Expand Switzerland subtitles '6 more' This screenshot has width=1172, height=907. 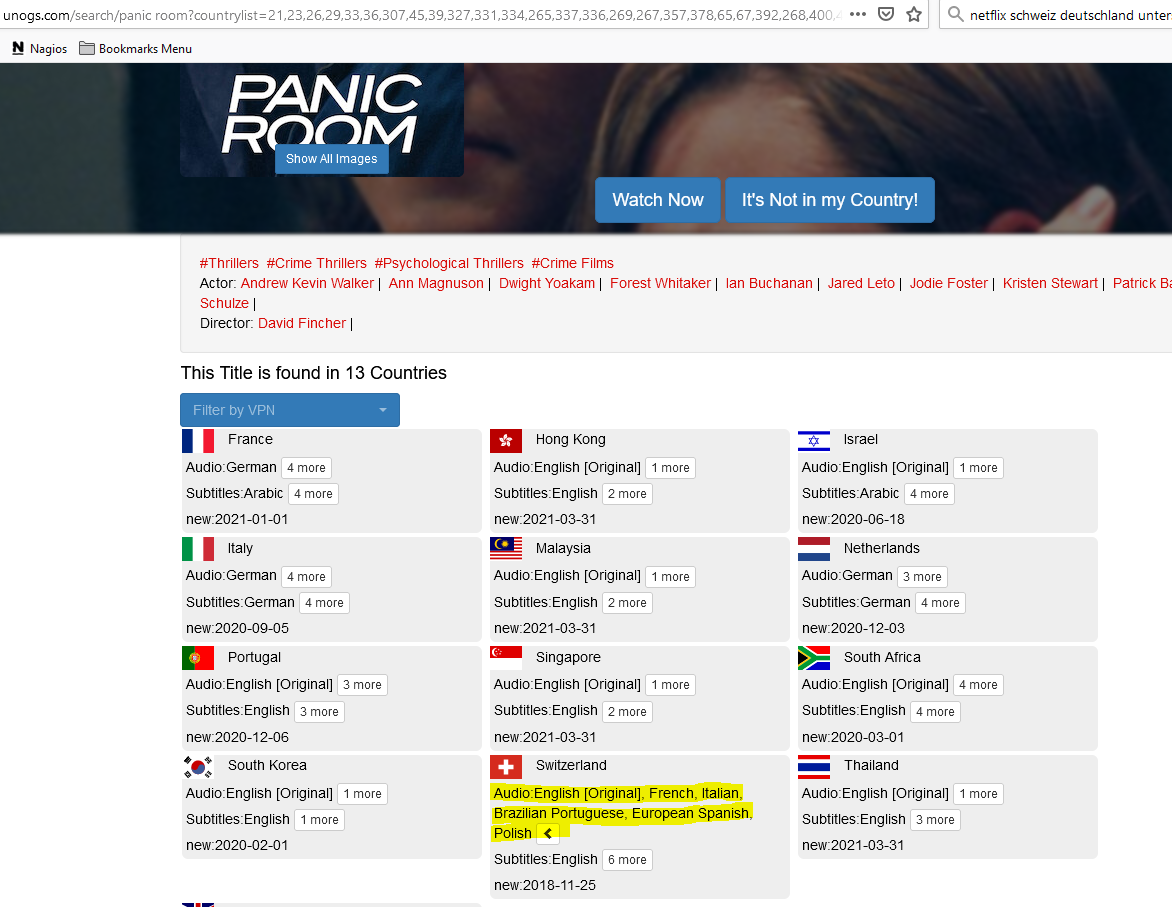(627, 860)
